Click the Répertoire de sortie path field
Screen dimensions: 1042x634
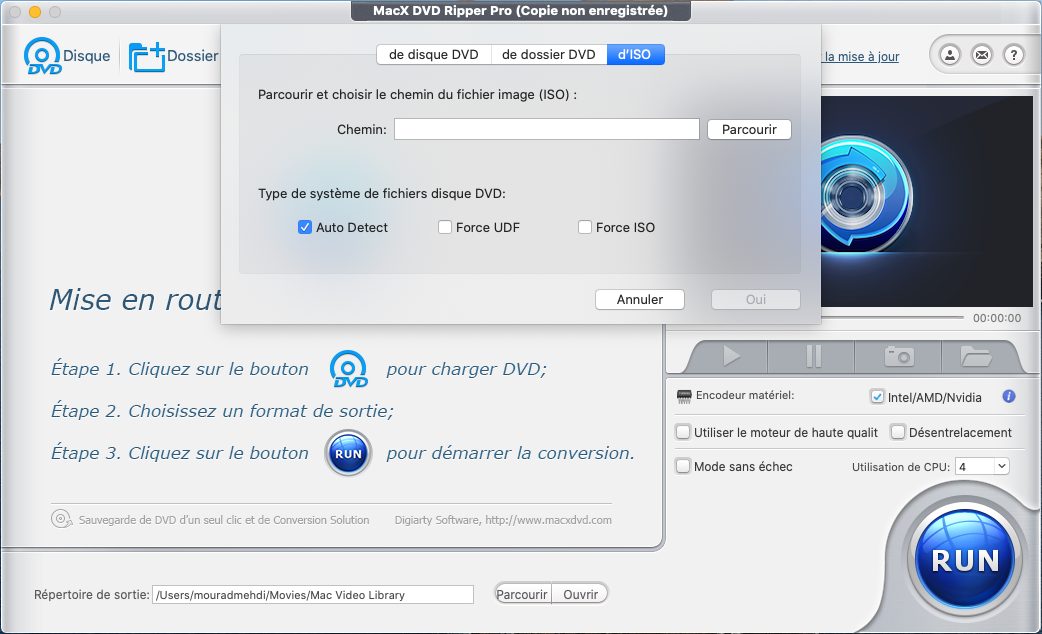tap(313, 595)
